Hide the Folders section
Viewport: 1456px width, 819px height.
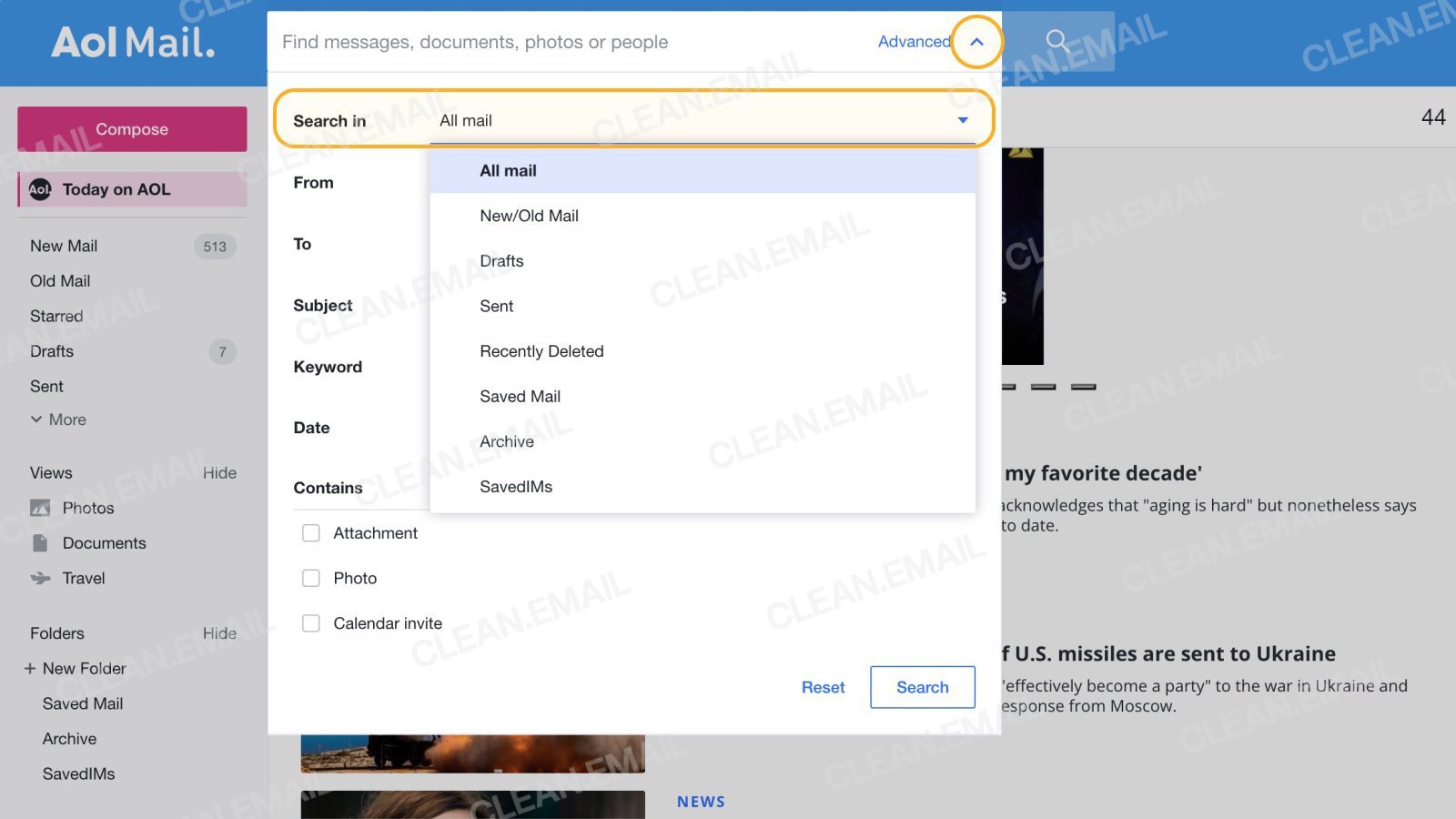pos(219,632)
